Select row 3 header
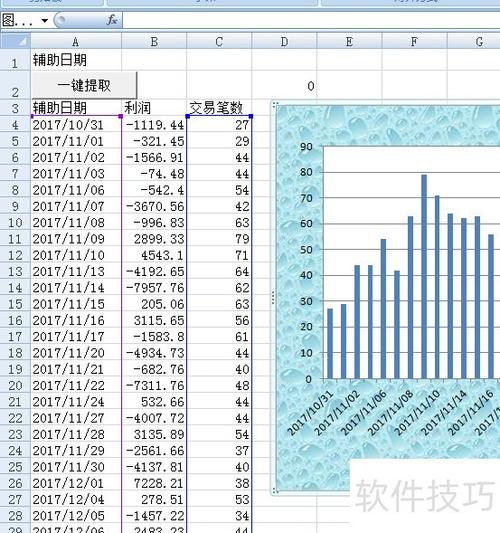Image resolution: width=500 pixels, height=533 pixels. 15,108
